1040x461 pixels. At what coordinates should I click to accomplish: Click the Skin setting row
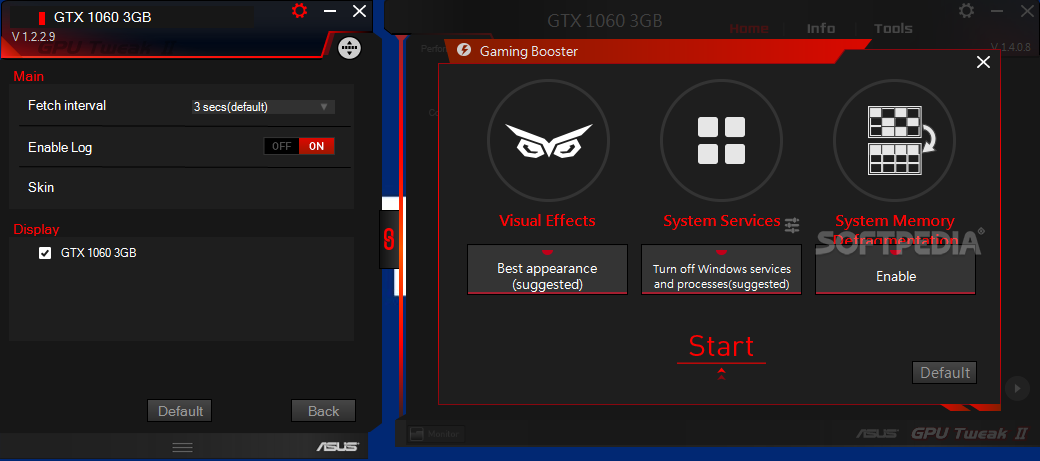(x=180, y=188)
